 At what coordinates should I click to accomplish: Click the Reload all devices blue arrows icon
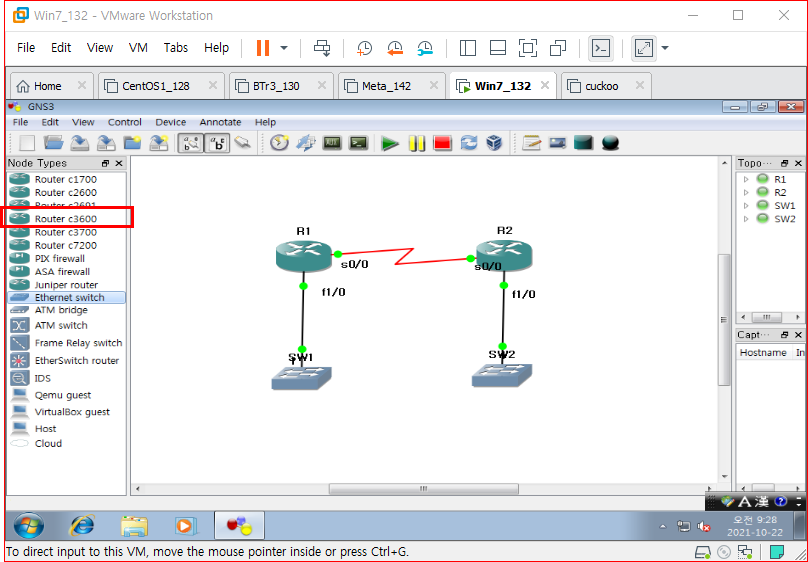(x=468, y=143)
